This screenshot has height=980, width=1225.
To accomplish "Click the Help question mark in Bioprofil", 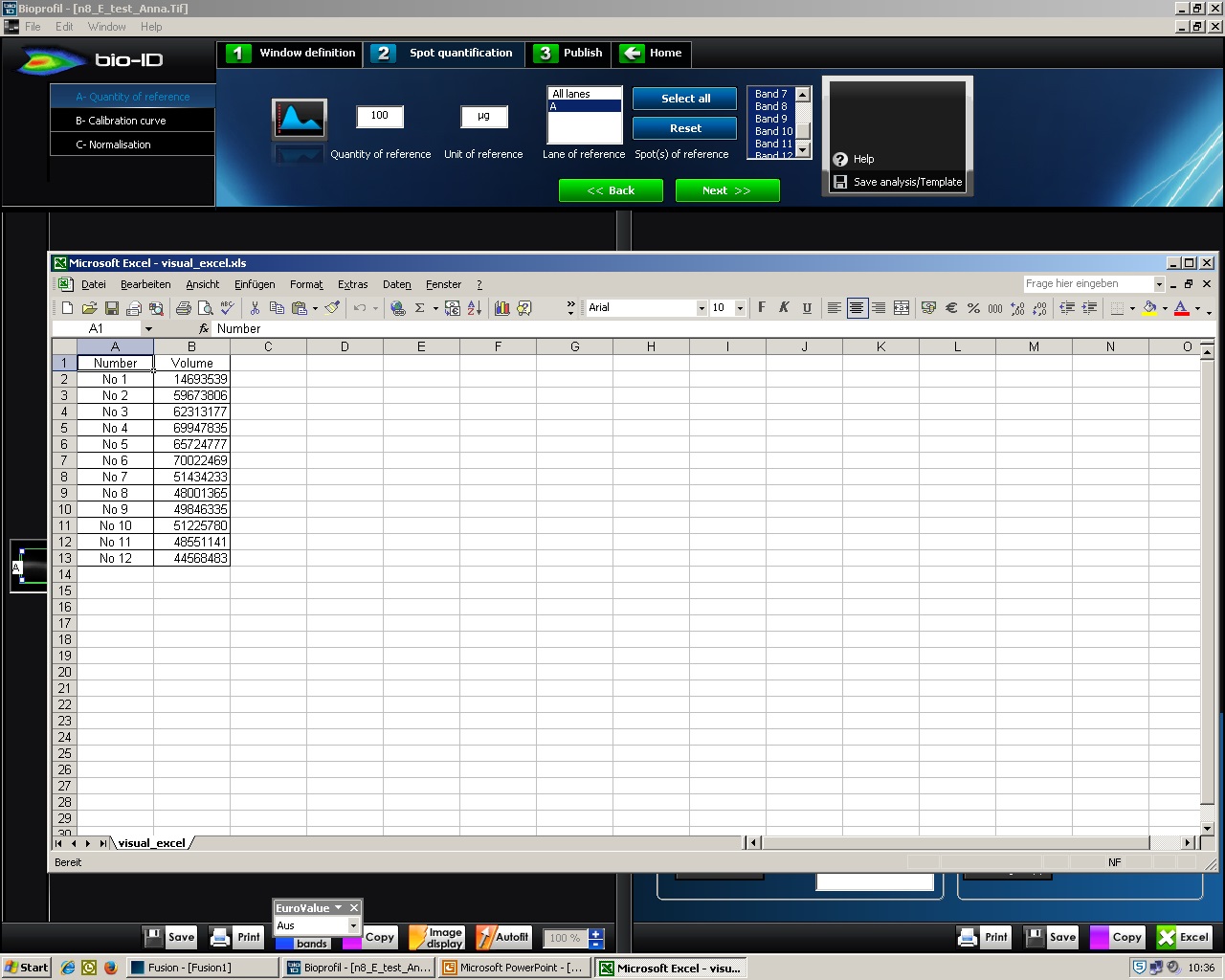I will tap(840, 159).
